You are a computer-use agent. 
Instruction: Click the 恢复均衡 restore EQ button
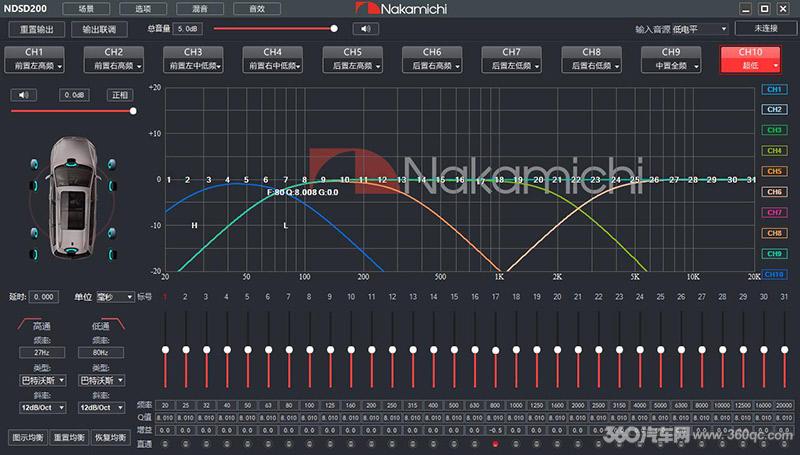pyautogui.click(x=111, y=437)
